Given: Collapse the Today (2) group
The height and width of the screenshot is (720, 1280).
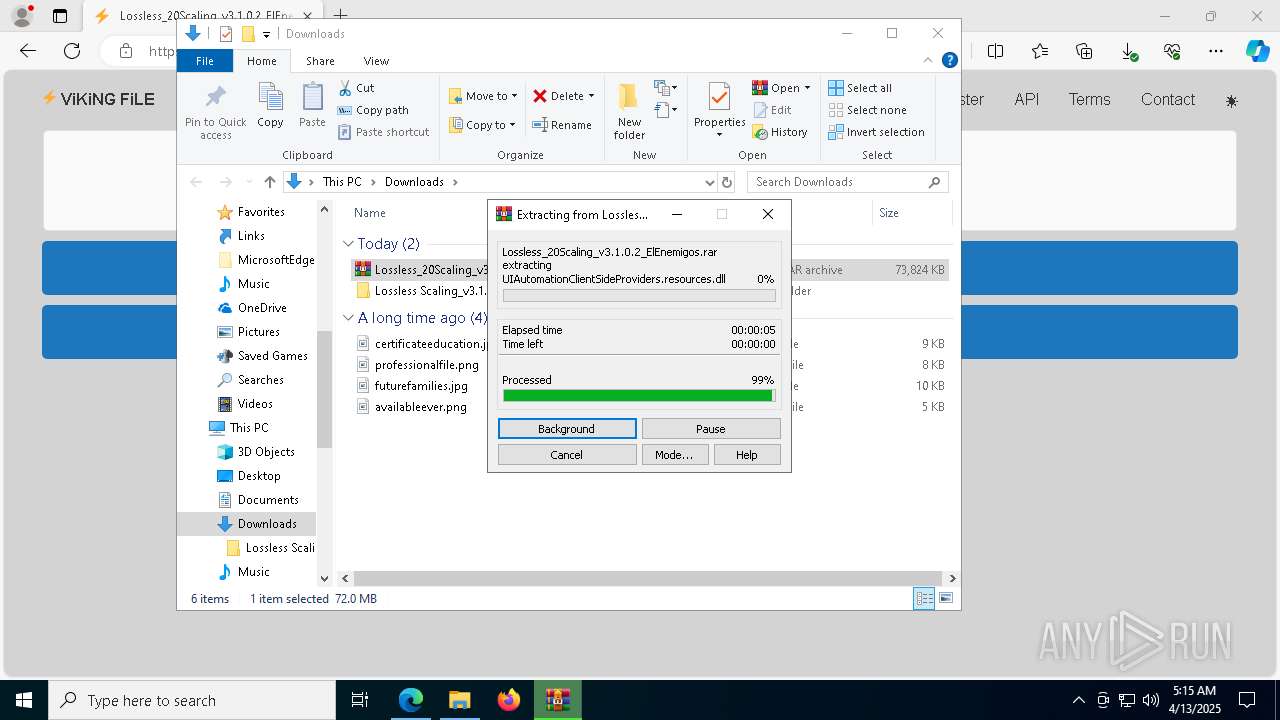Looking at the screenshot, I should 348,244.
